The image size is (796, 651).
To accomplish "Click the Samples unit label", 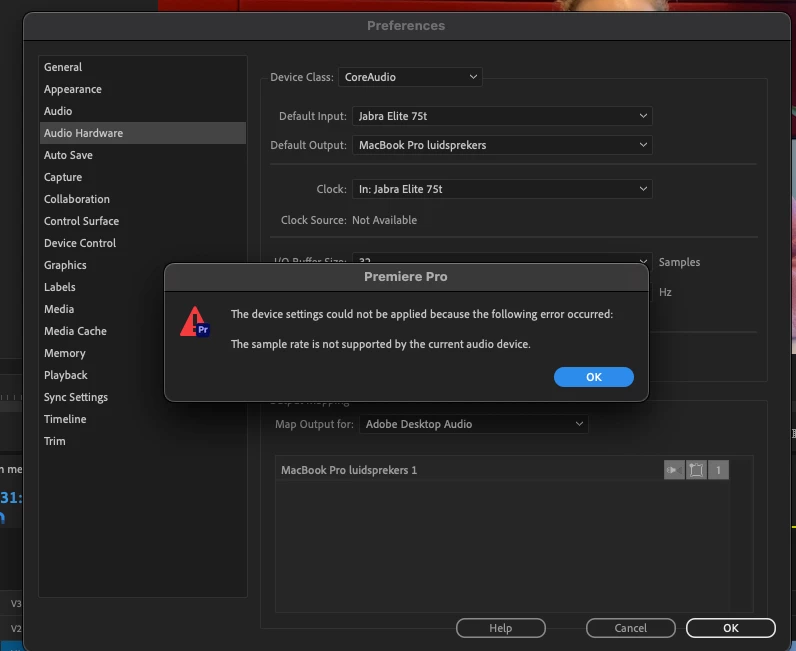I will [679, 262].
